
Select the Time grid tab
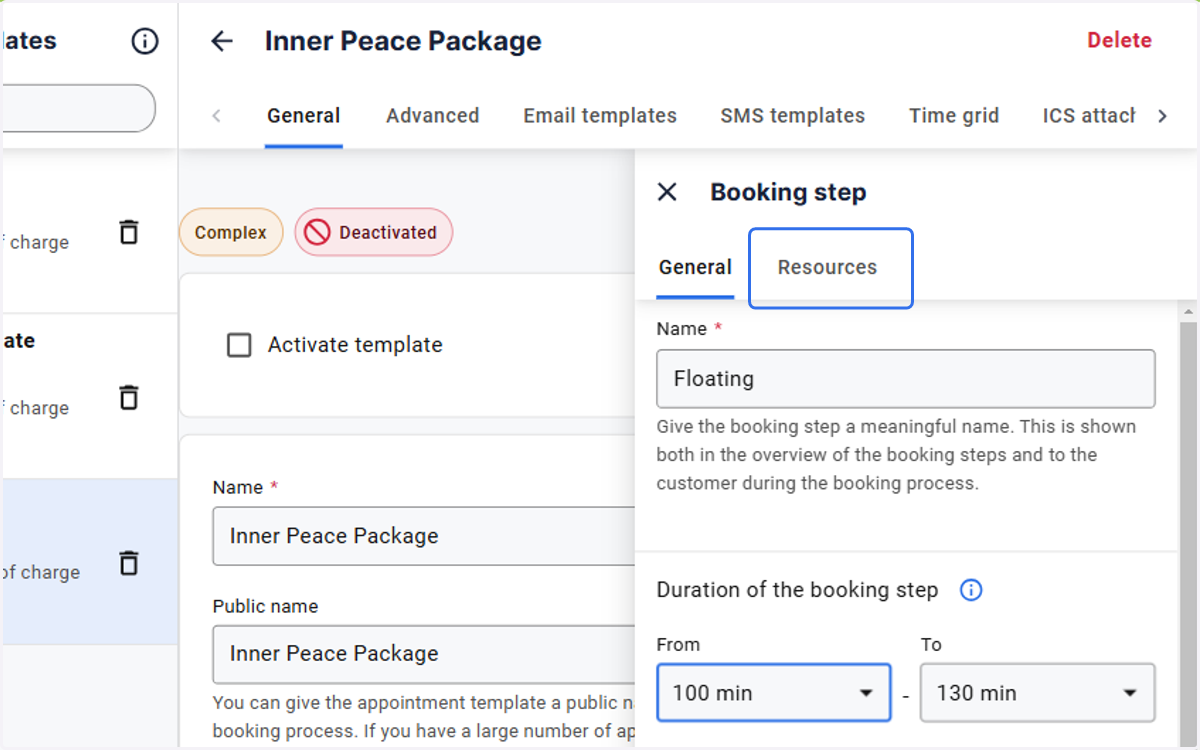coord(954,116)
